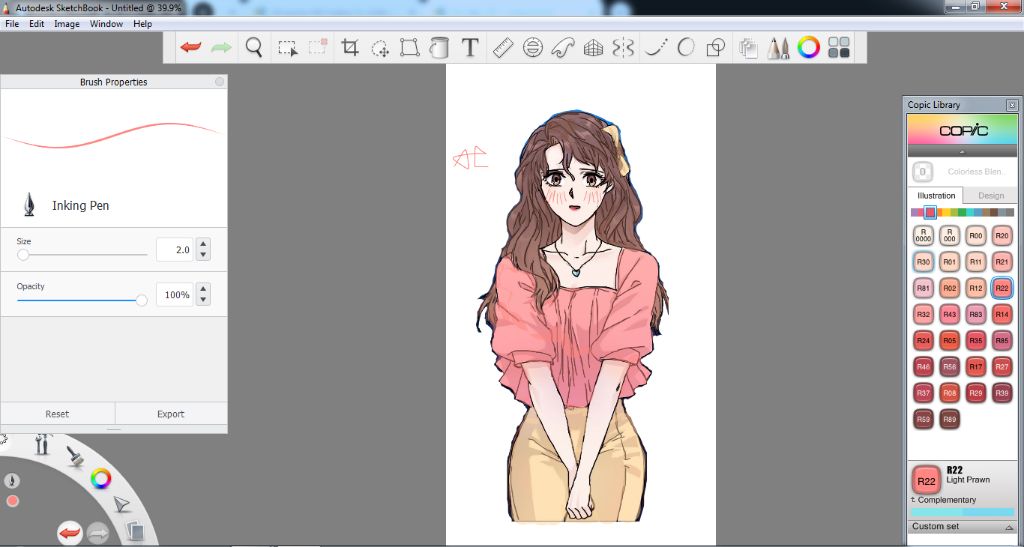Click the Undo arrow in the top toolbar
Screen dimensions: 1024x547
[x=191, y=47]
